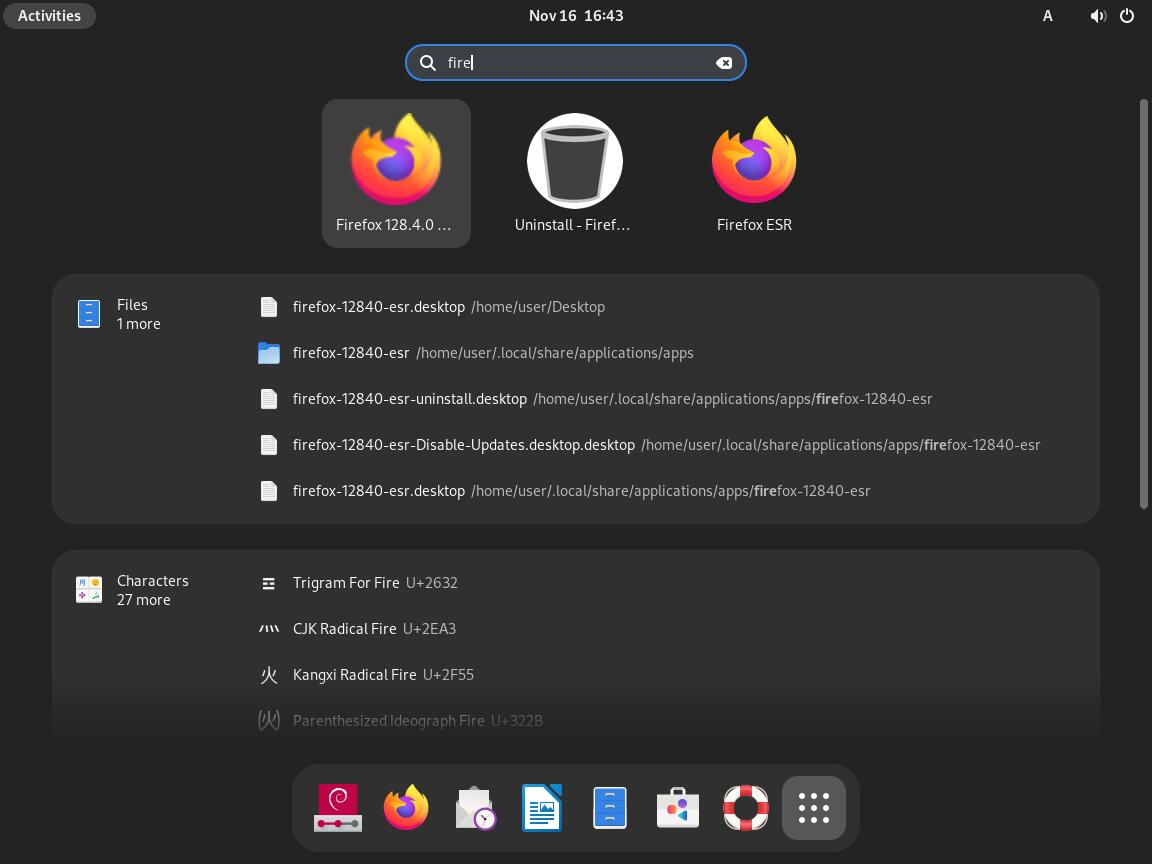Click the search results vertical scrollbar
Viewport: 1152px width, 864px height.
pos(1143,303)
